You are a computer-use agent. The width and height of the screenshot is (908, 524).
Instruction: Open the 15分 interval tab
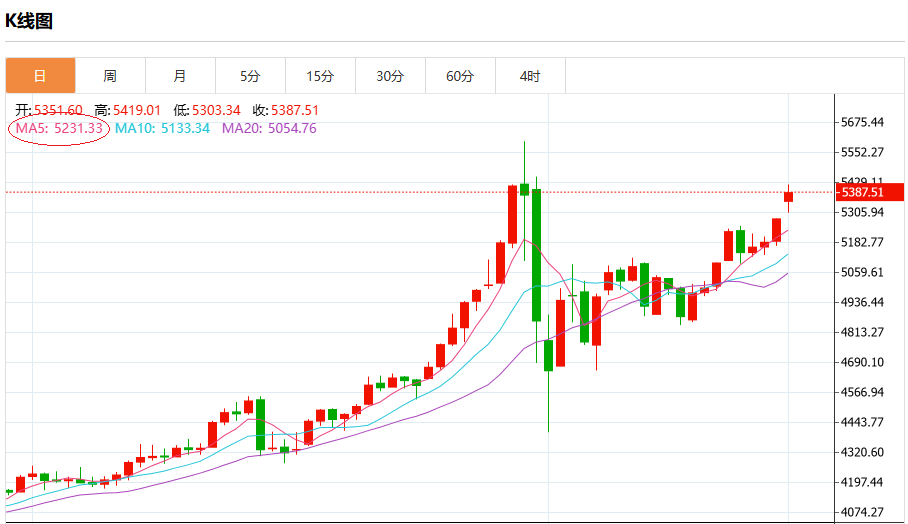[320, 76]
